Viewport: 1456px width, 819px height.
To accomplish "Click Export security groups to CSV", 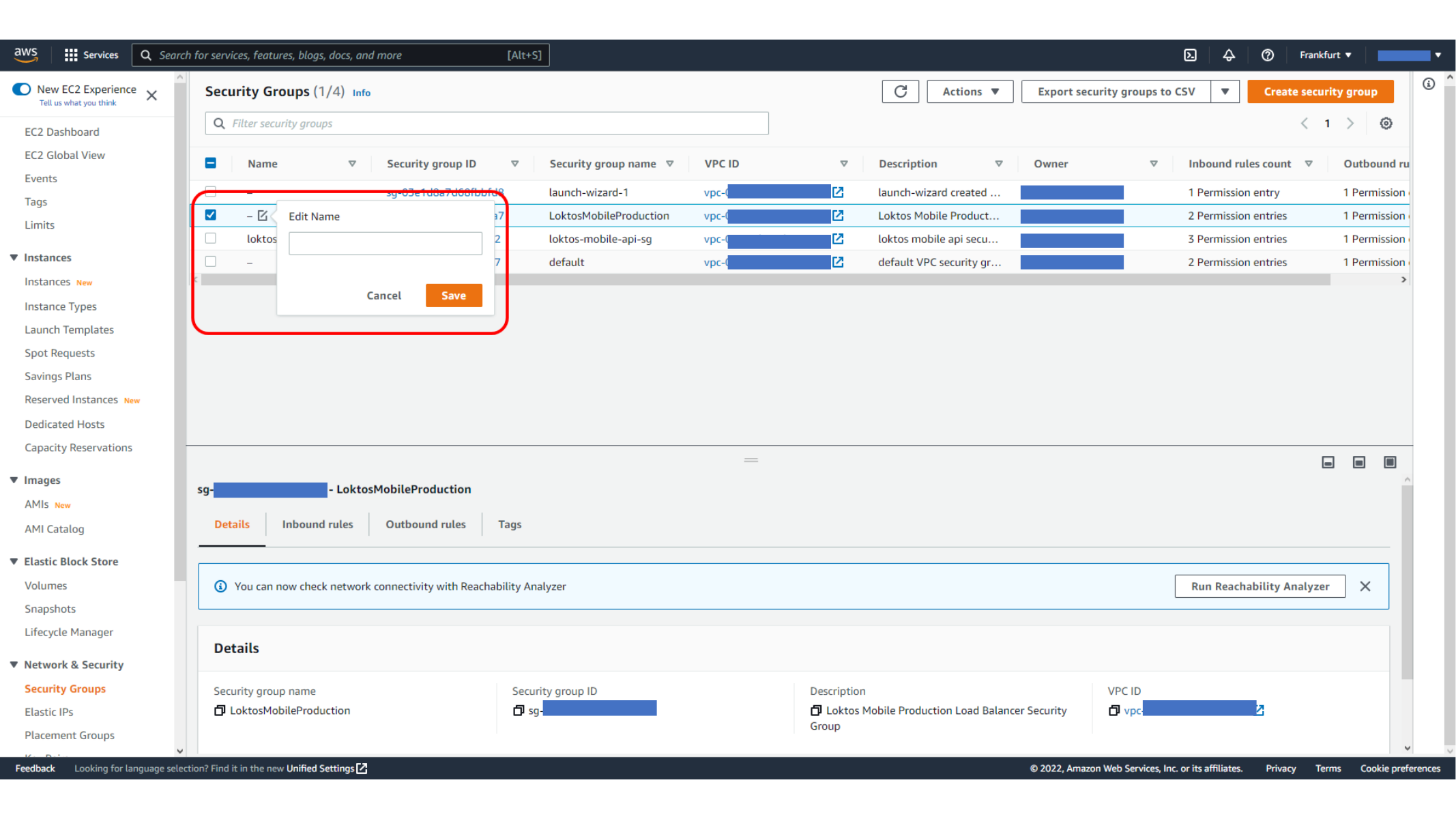I will pos(1116,91).
